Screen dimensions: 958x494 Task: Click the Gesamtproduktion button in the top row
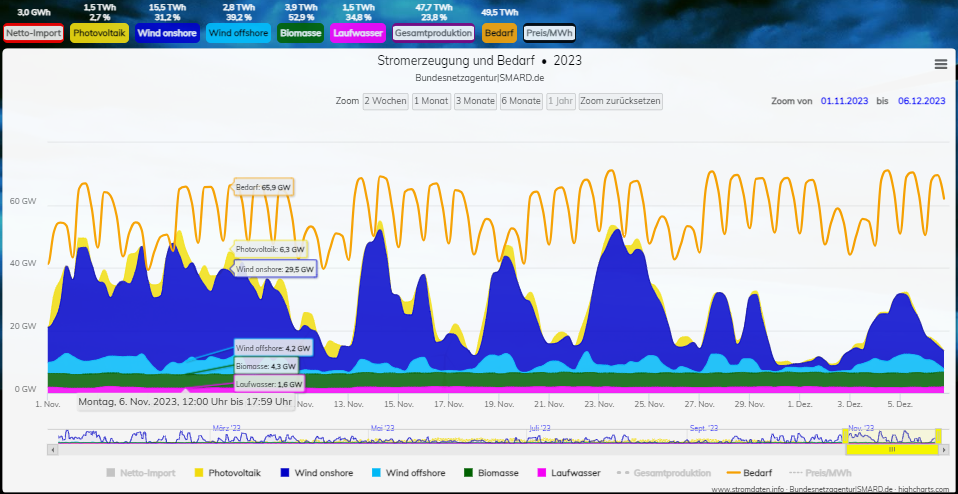click(x=433, y=33)
